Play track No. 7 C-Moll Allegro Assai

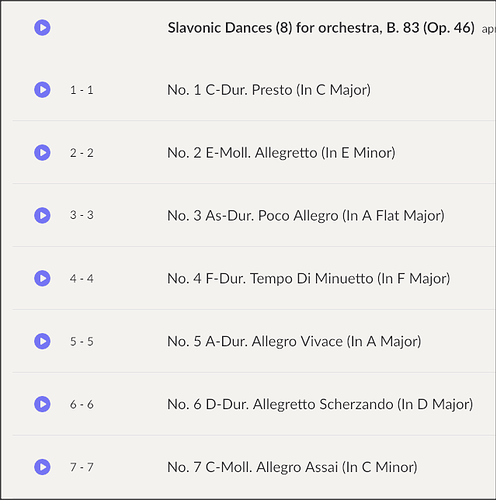(x=42, y=467)
